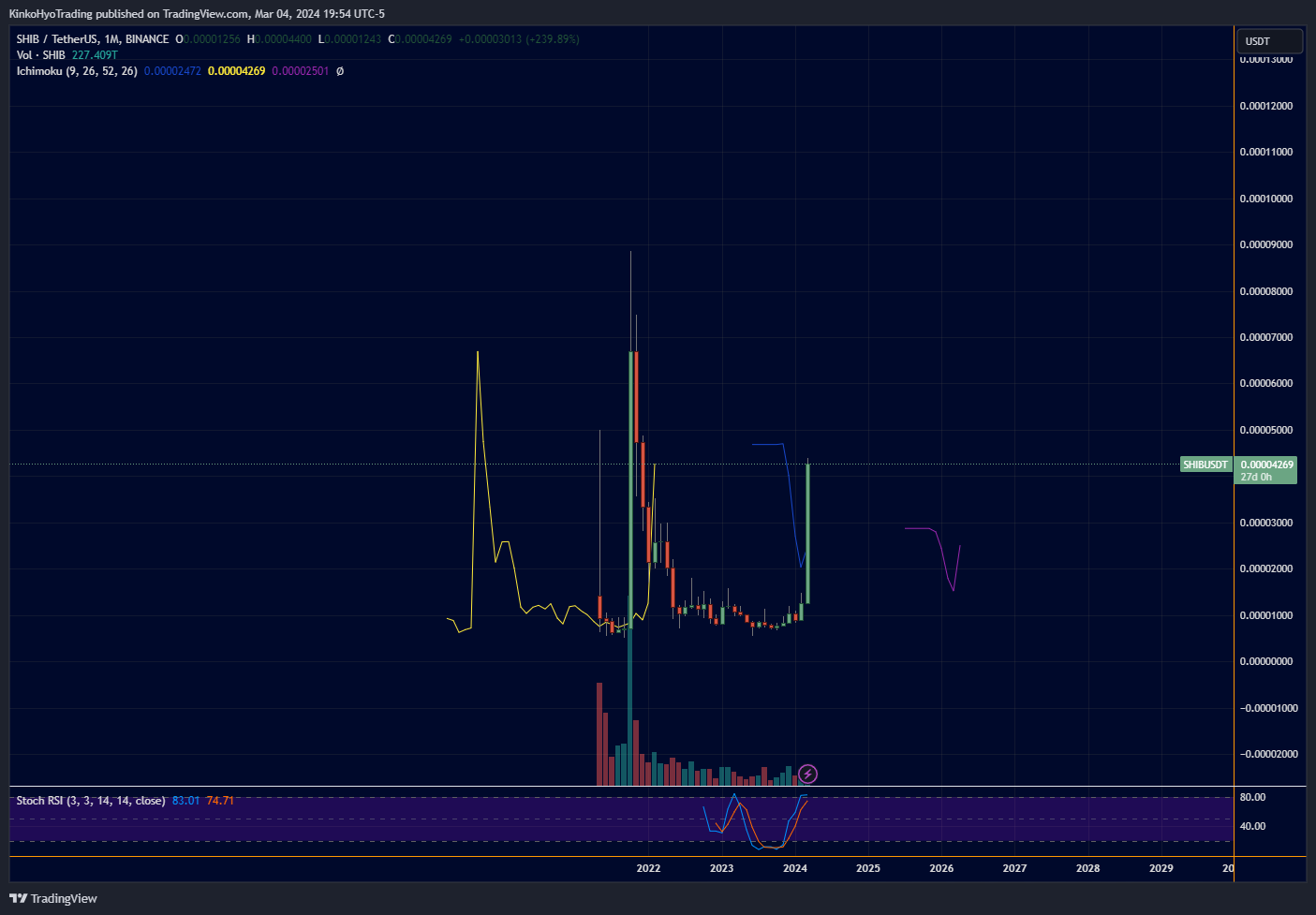Click the Vol · SHIB indicator label
1316x915 pixels.
coord(40,55)
